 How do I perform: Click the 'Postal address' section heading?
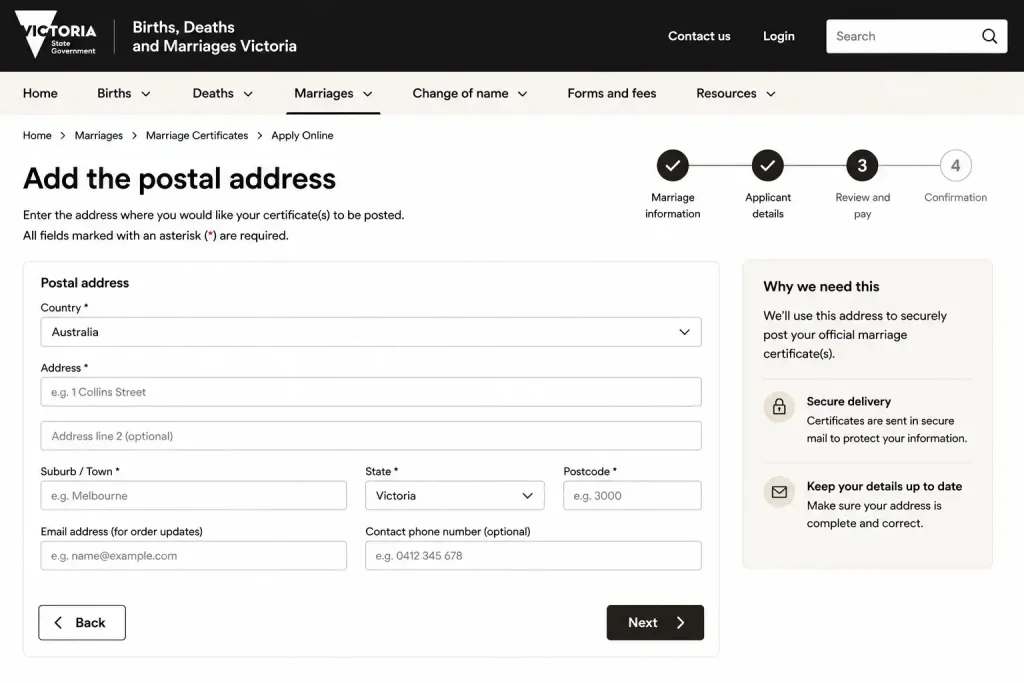pos(85,283)
